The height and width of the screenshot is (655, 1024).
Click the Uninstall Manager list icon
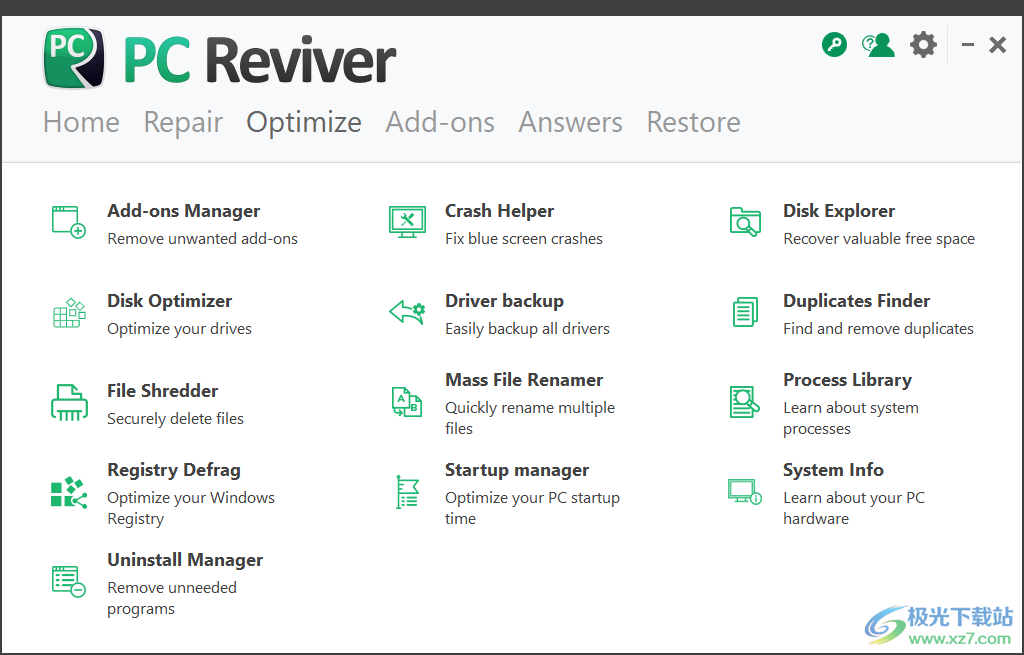(x=69, y=581)
